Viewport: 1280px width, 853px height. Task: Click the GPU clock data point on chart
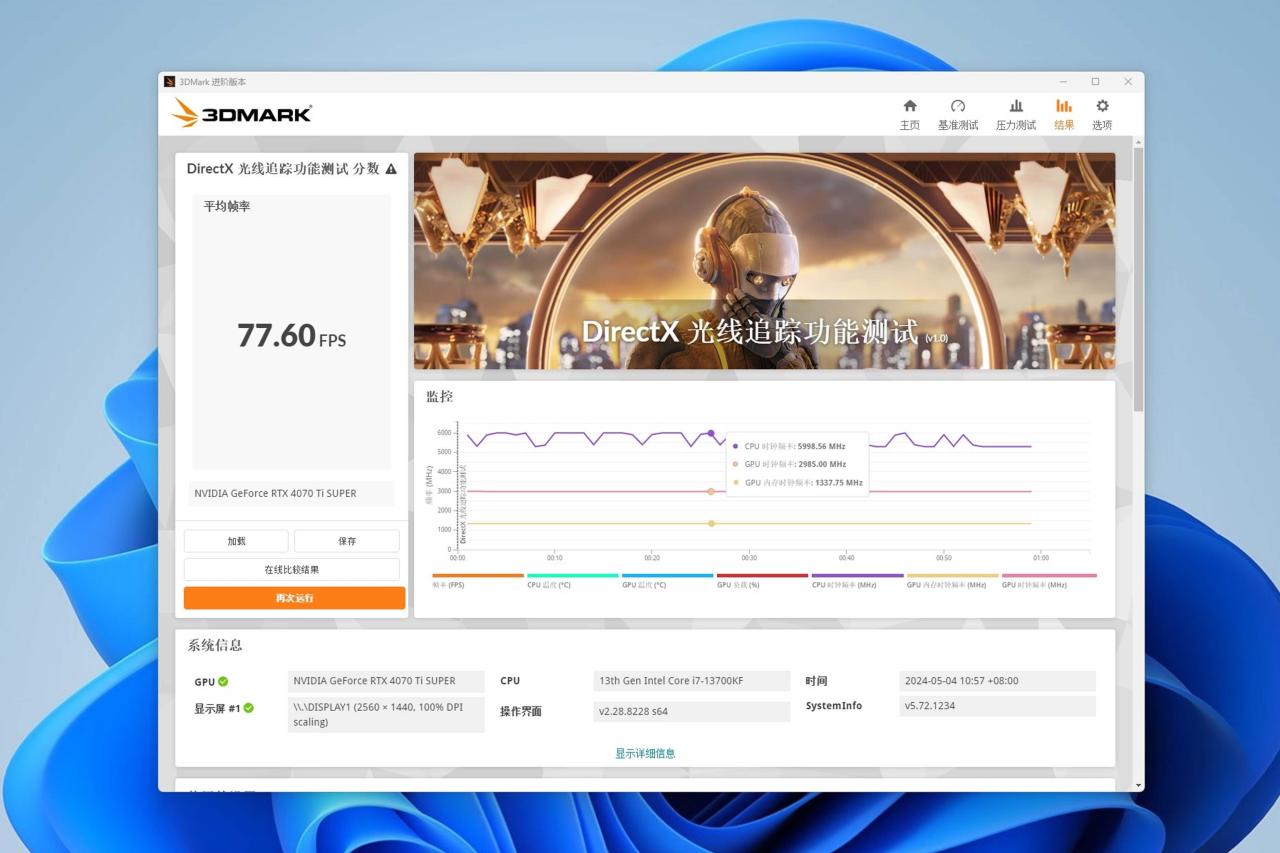(x=711, y=491)
